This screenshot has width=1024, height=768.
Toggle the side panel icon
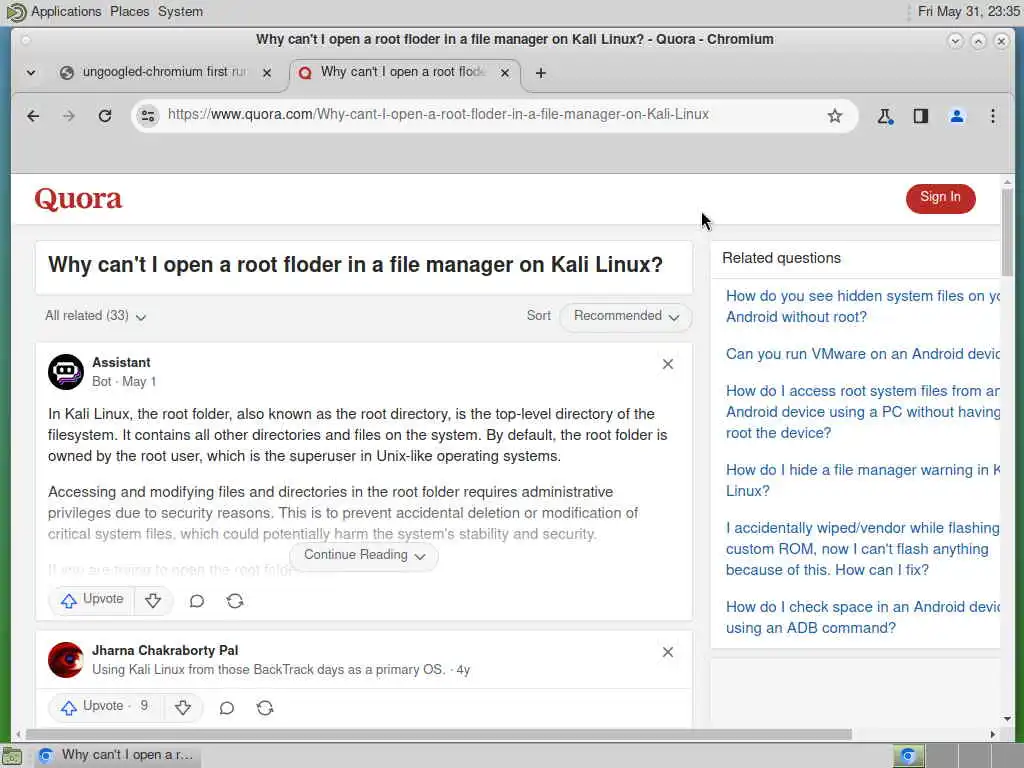pos(921,116)
